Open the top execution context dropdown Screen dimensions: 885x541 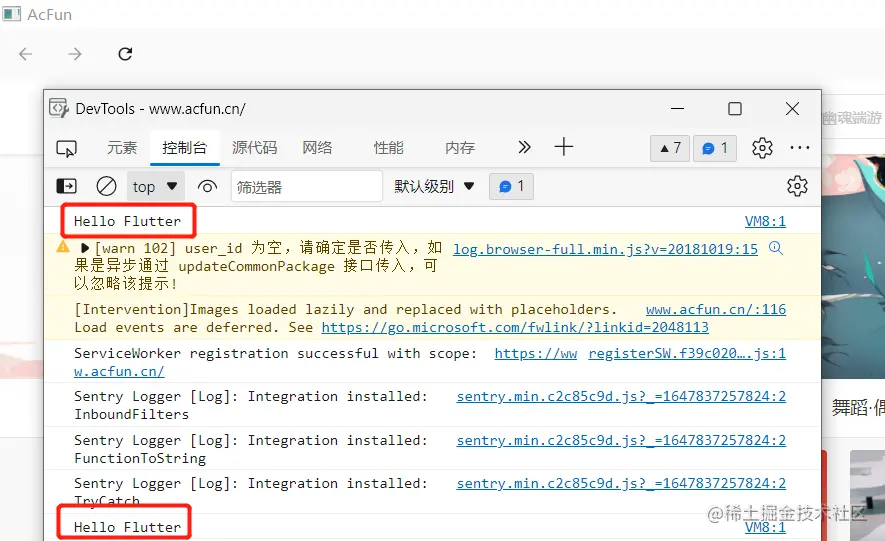(155, 186)
